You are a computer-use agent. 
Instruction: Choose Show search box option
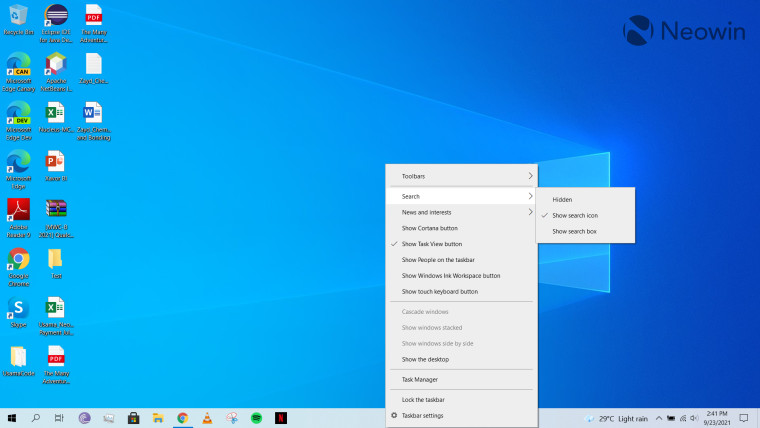pyautogui.click(x=585, y=232)
